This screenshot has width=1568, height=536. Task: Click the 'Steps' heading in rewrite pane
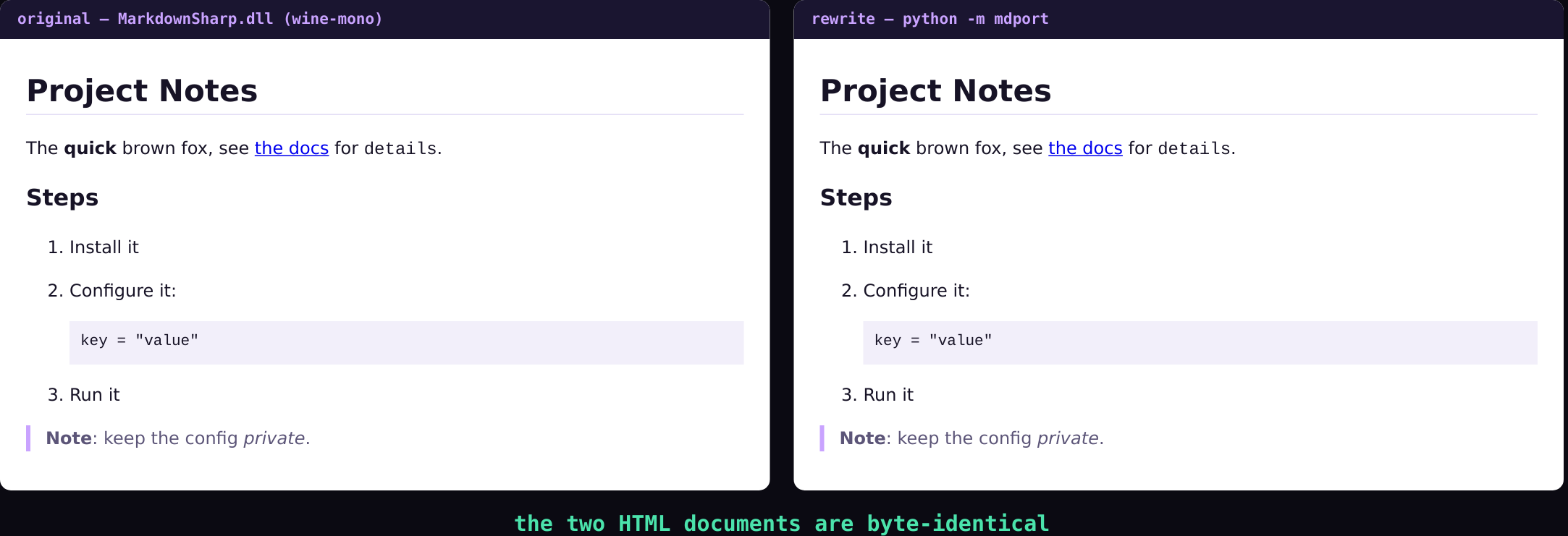856,197
